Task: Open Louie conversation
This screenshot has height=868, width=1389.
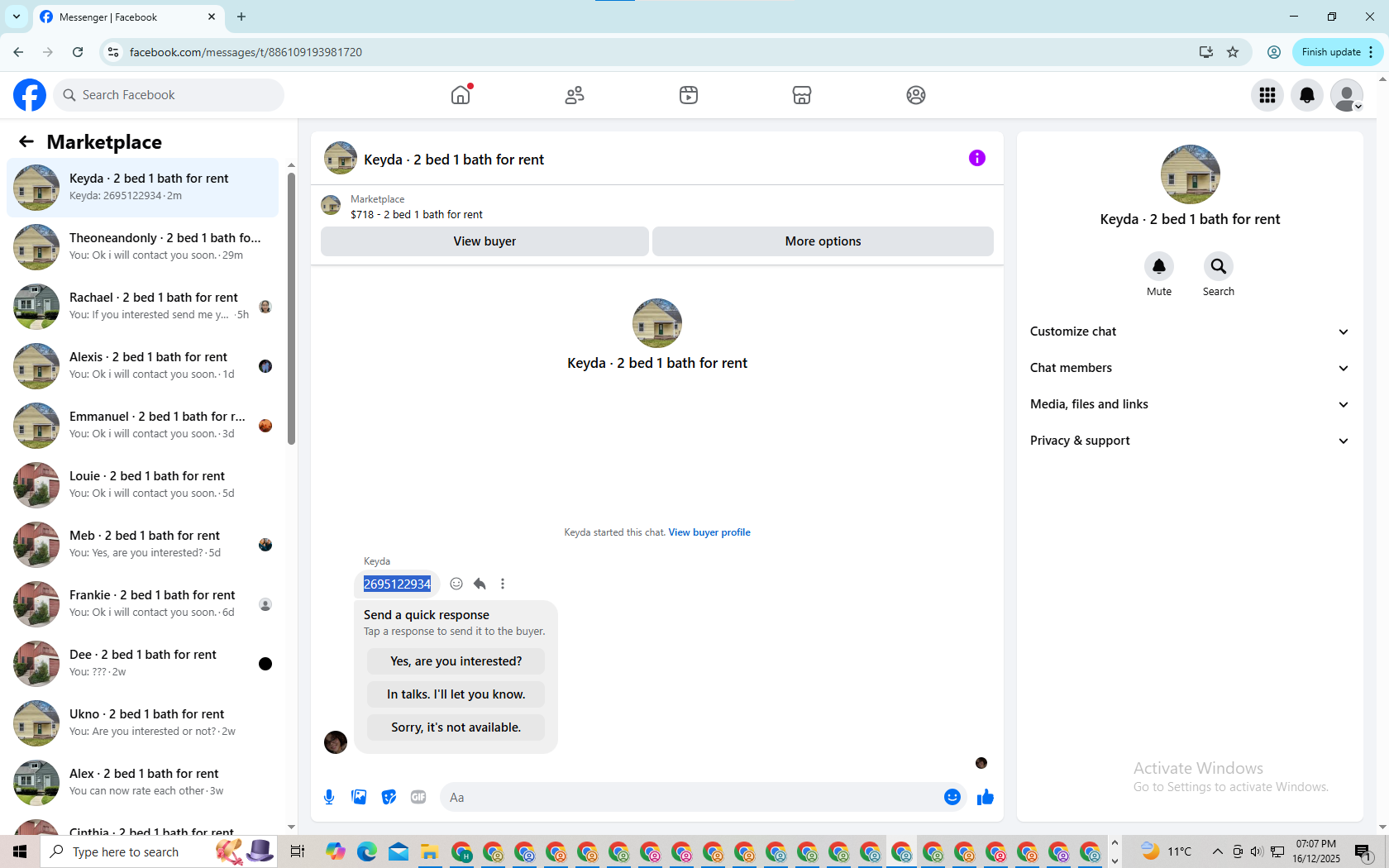Action: tap(142, 485)
